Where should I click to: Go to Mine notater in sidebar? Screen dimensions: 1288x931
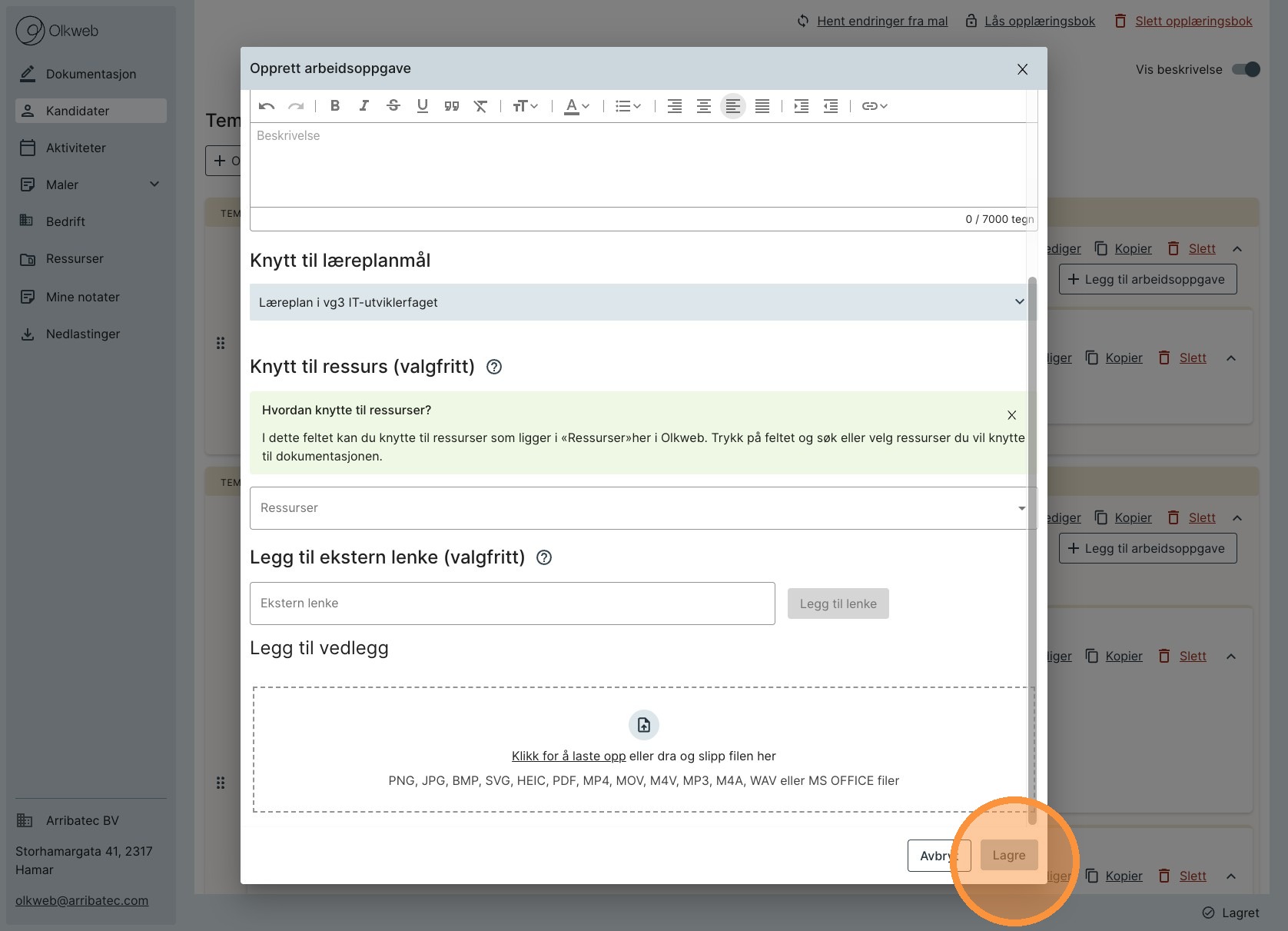(x=82, y=297)
